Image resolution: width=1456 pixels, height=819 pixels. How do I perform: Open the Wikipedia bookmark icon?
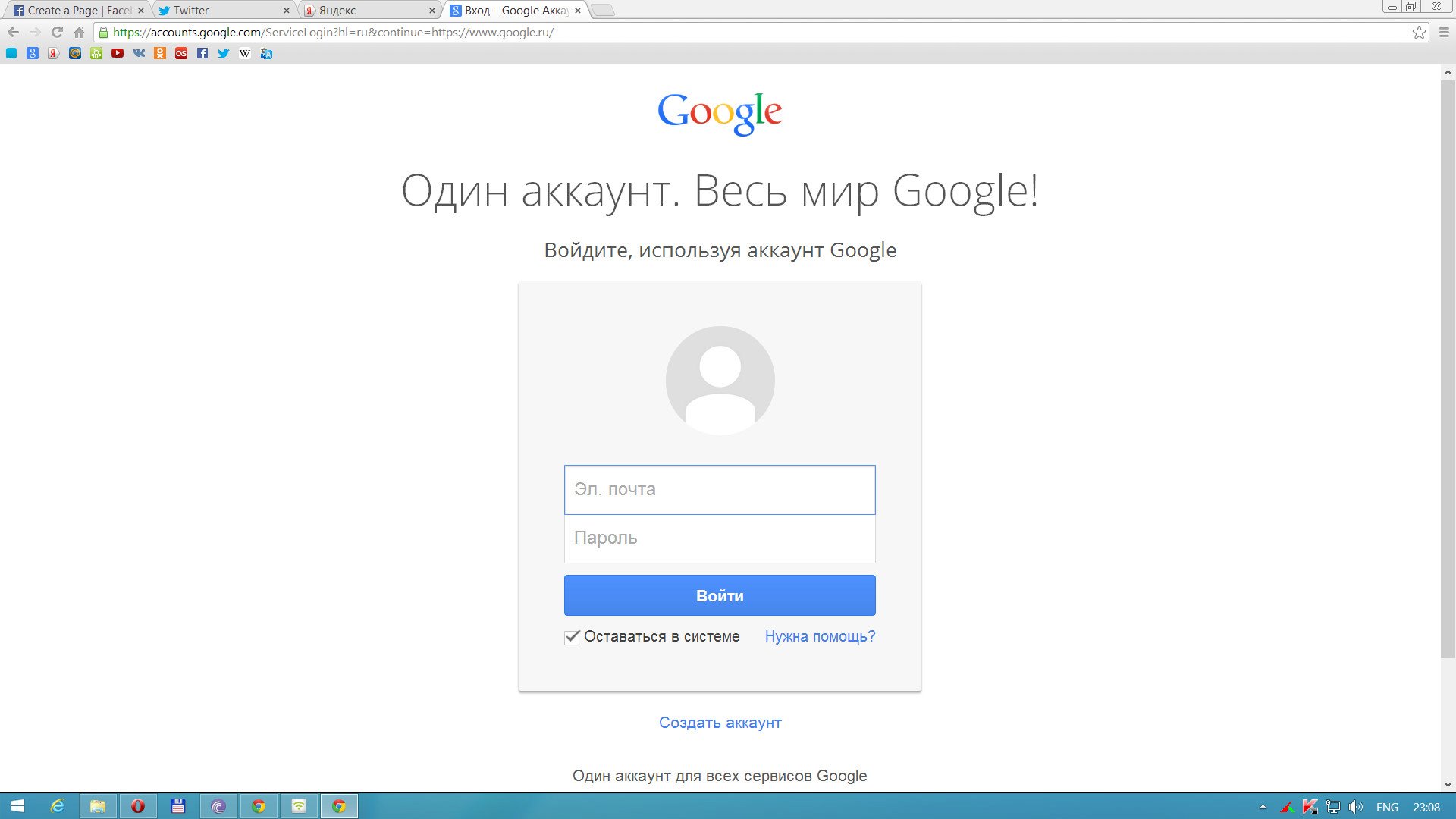tap(245, 53)
